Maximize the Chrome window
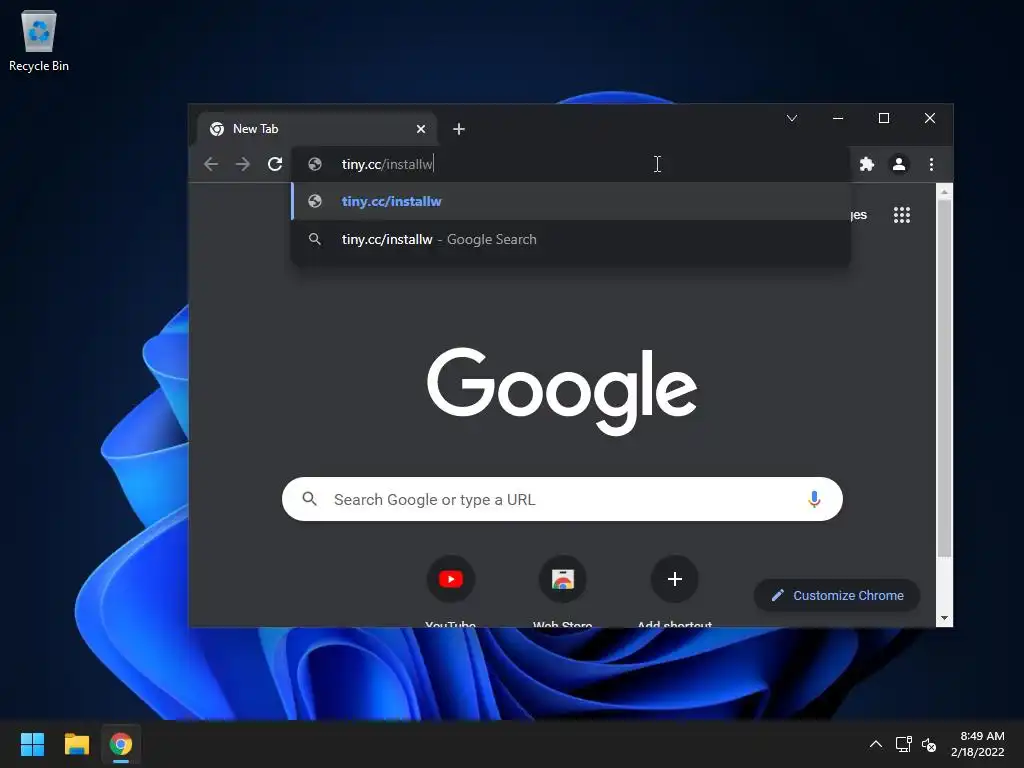 click(884, 118)
